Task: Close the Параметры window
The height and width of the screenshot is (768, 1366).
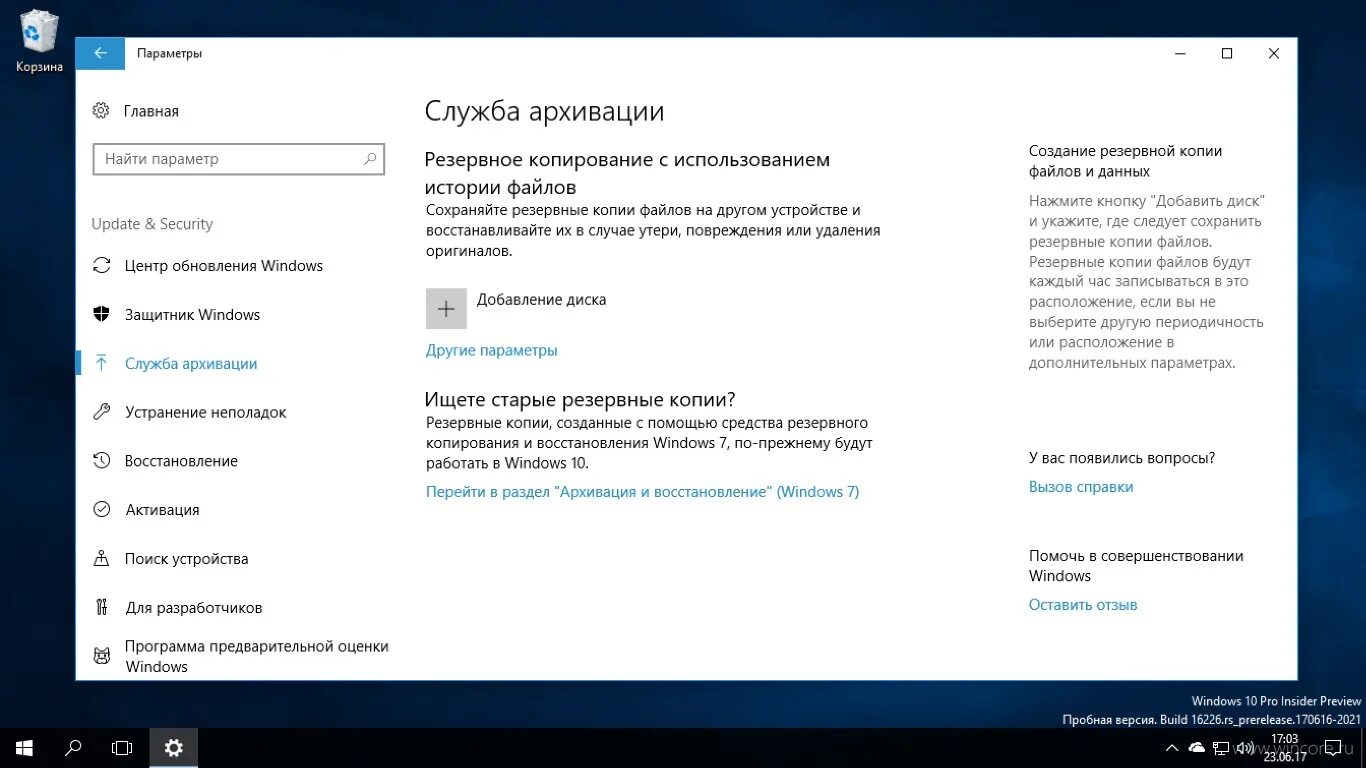Action: (1274, 54)
